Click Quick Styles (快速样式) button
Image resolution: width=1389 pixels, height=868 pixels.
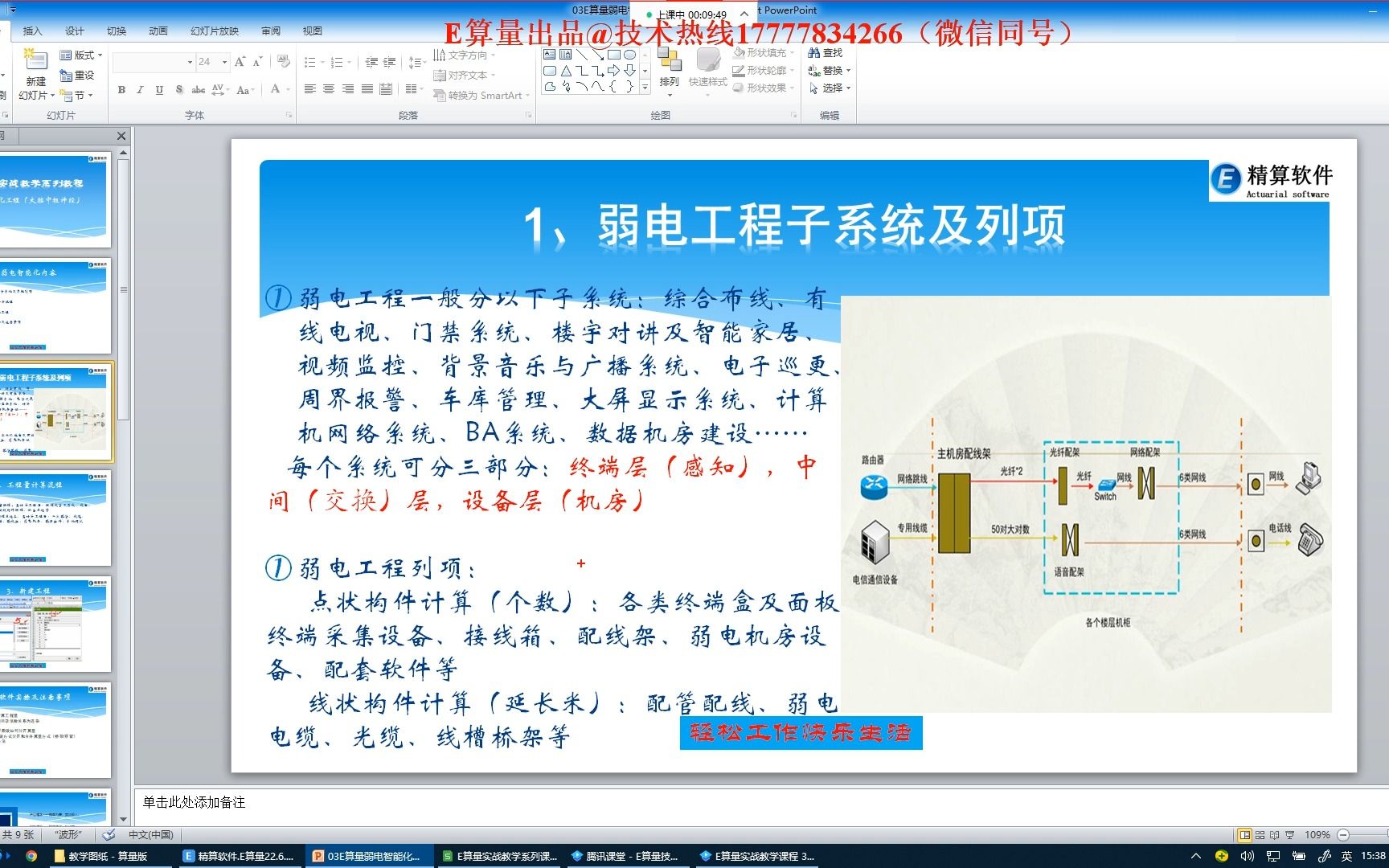click(707, 71)
